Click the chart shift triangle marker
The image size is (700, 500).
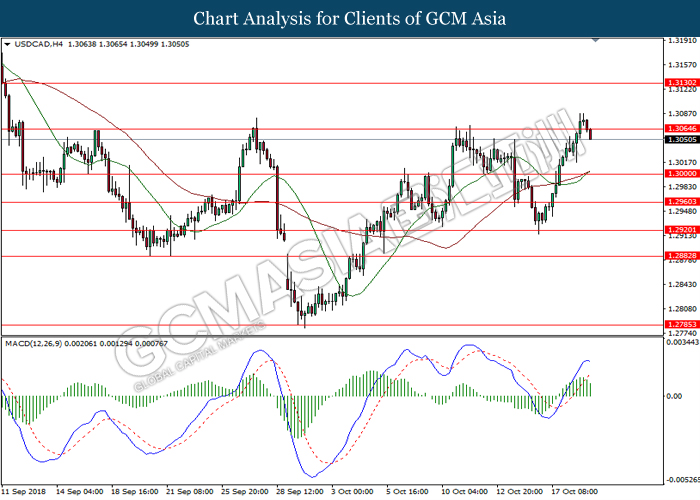pos(595,40)
